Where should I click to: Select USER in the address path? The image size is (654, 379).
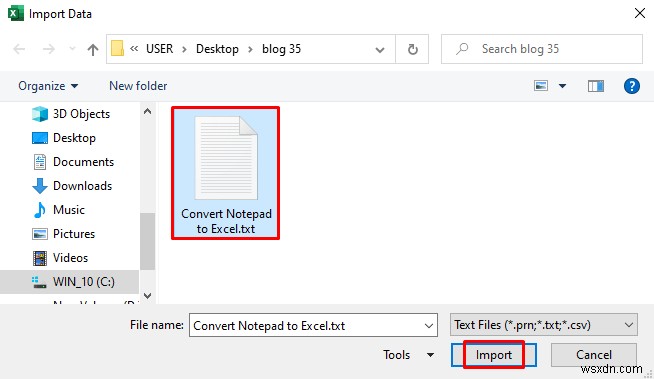tap(159, 49)
